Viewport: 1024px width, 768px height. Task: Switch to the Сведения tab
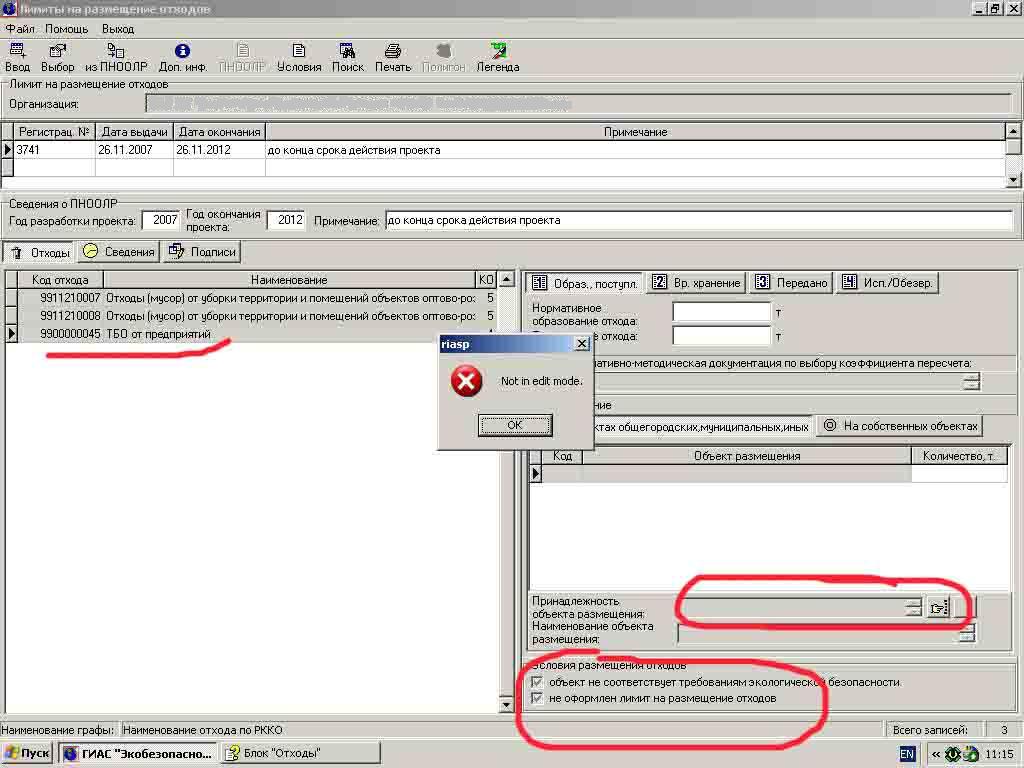pos(119,252)
